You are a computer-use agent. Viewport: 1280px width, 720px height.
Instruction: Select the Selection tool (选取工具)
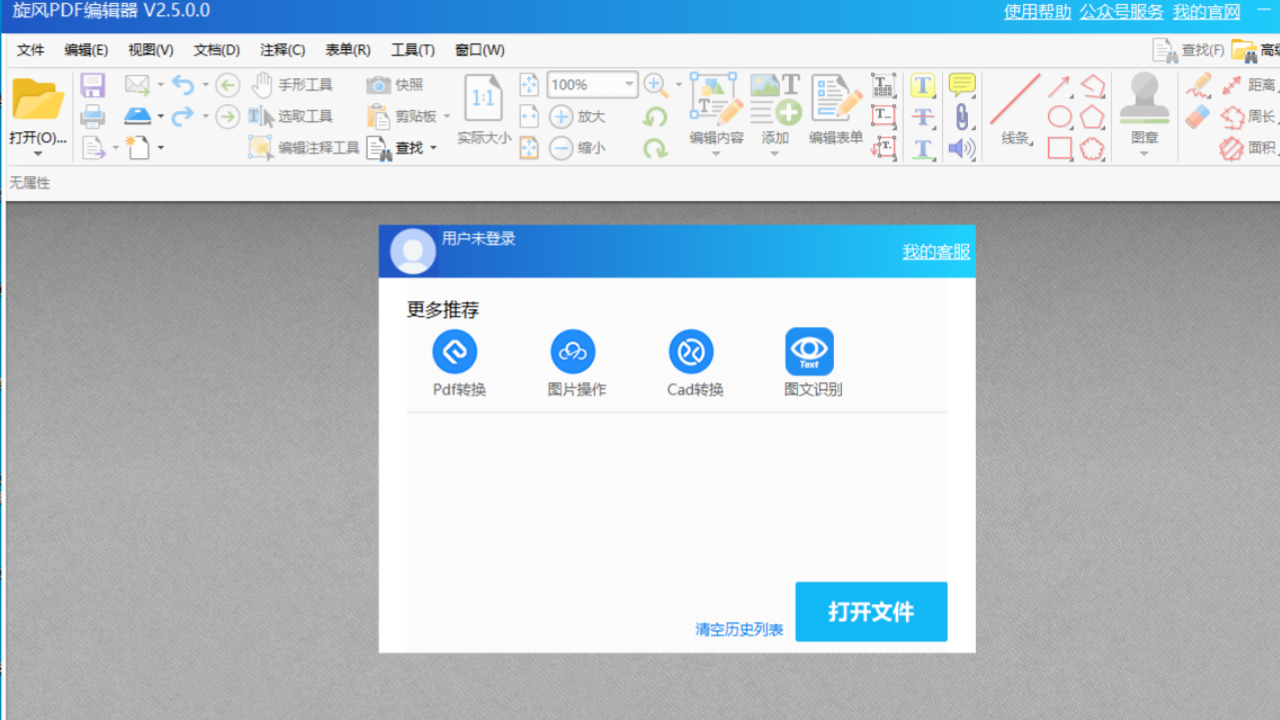point(291,116)
